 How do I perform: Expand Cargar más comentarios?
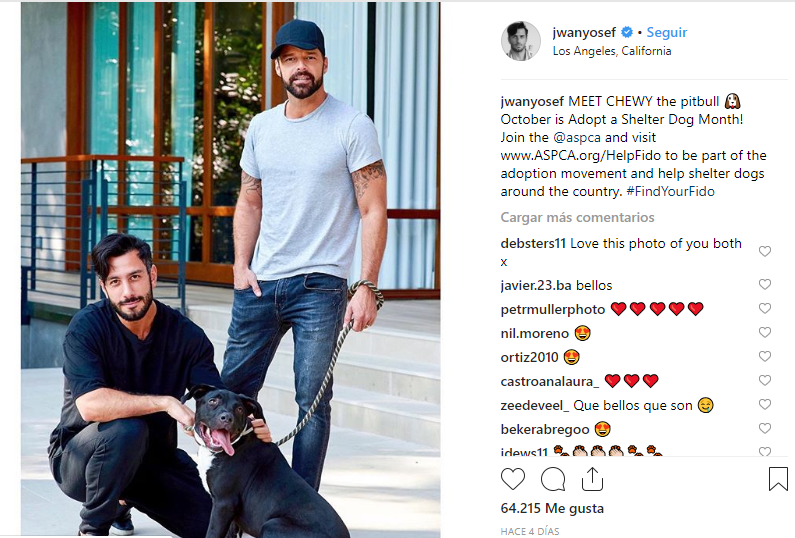click(577, 218)
